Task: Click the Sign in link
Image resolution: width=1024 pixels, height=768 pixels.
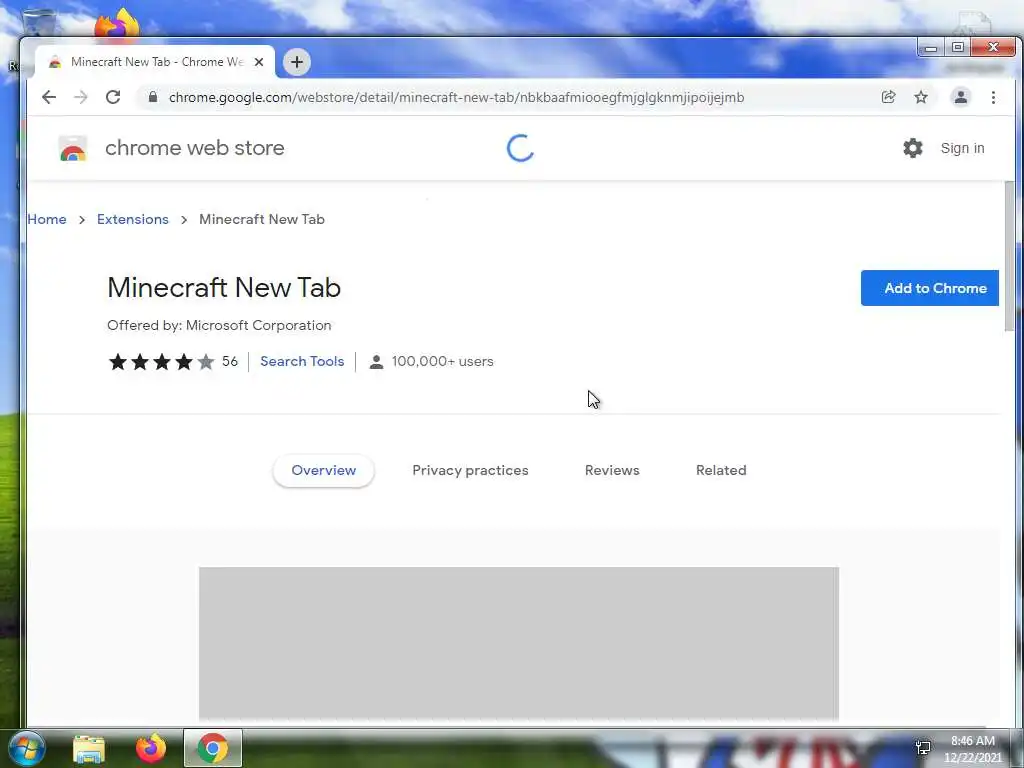Action: click(x=962, y=148)
